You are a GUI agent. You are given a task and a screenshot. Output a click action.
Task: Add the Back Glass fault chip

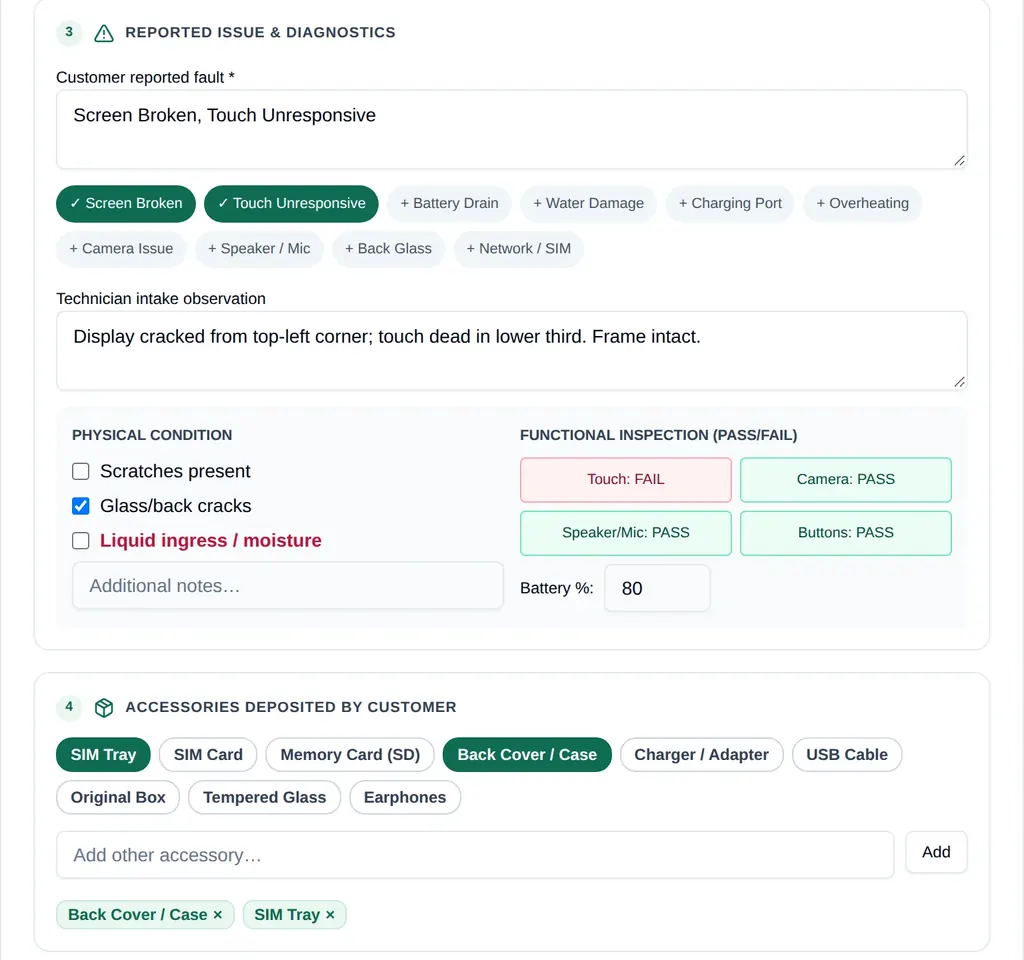[389, 249]
